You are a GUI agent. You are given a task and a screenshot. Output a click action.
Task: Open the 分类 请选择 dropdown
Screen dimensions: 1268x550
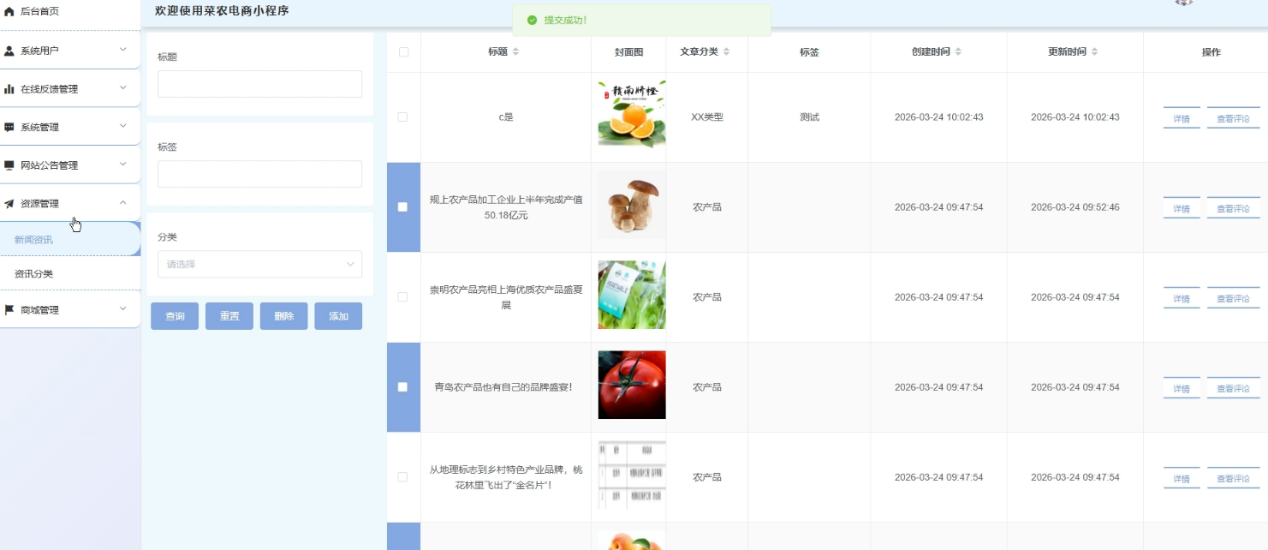coord(260,264)
